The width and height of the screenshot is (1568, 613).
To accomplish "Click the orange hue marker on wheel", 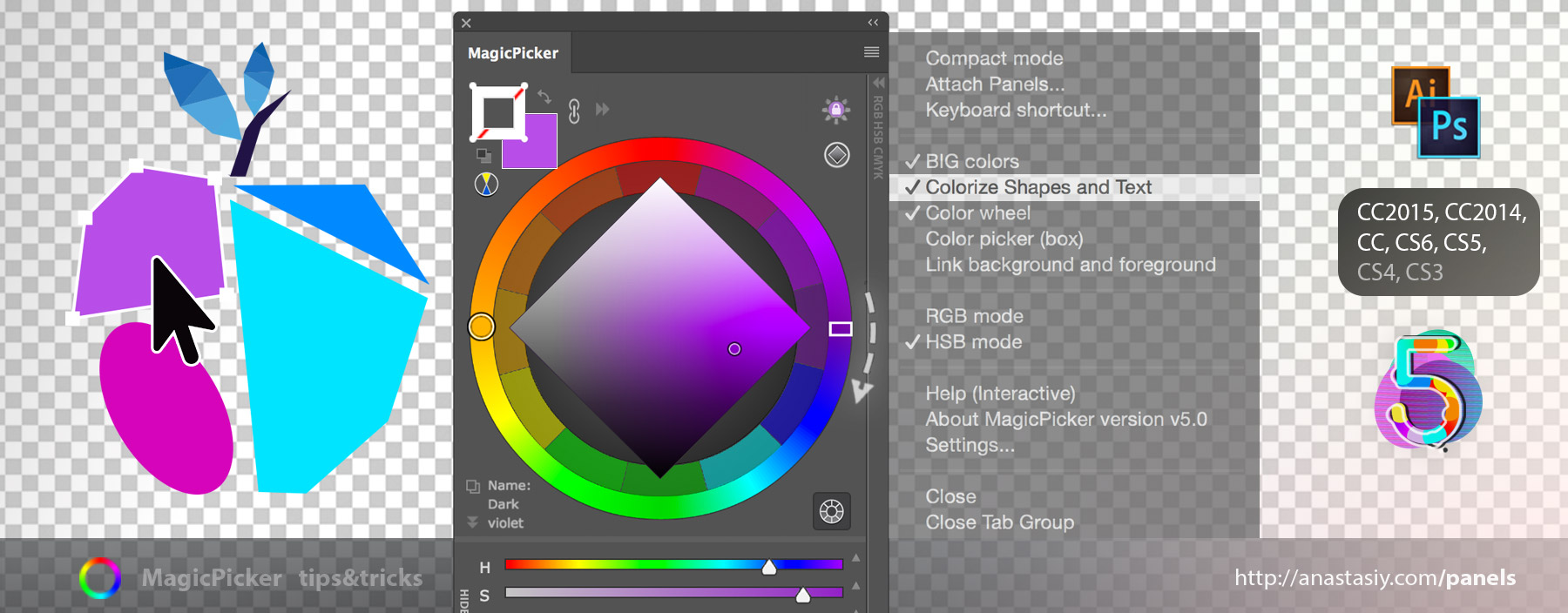I will tap(482, 327).
